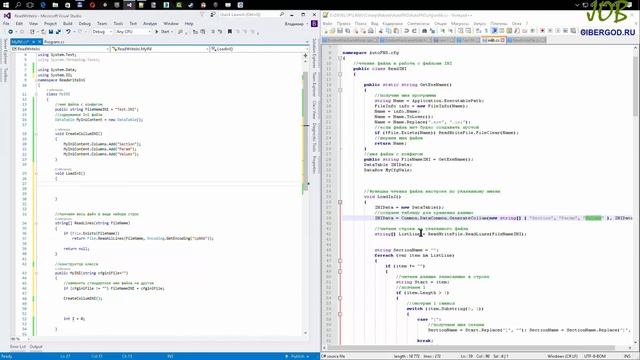Start debugging with the Start button
Viewport: 640px width, 360px height.
pyautogui.click(x=163, y=31)
